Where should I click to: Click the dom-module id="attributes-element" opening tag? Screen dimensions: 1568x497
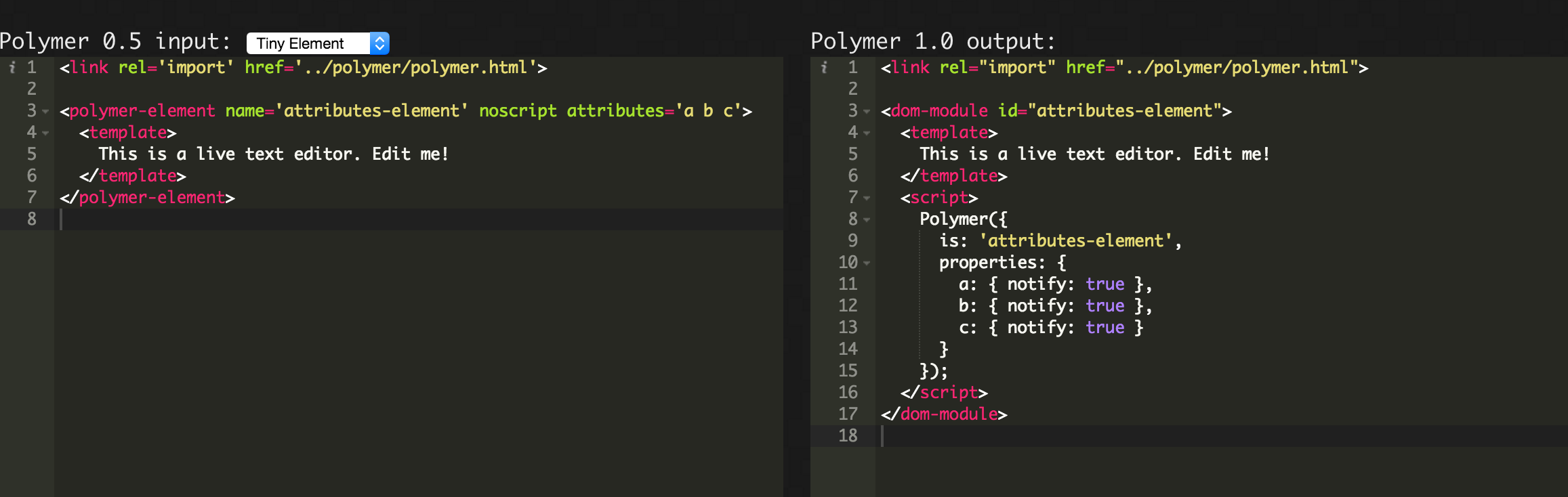[x=1056, y=110]
